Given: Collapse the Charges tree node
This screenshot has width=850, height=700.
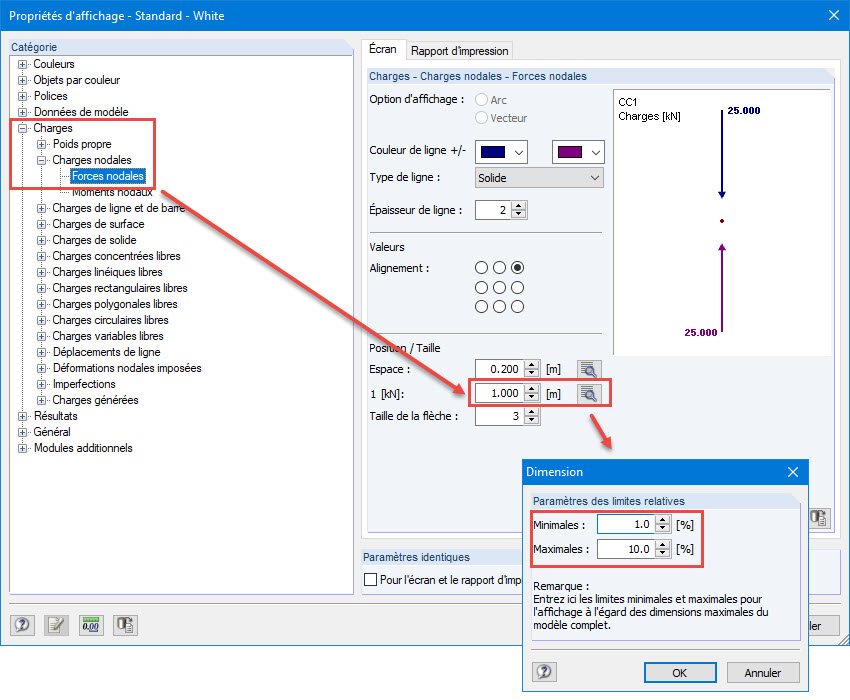Looking at the screenshot, I should [x=22, y=129].
